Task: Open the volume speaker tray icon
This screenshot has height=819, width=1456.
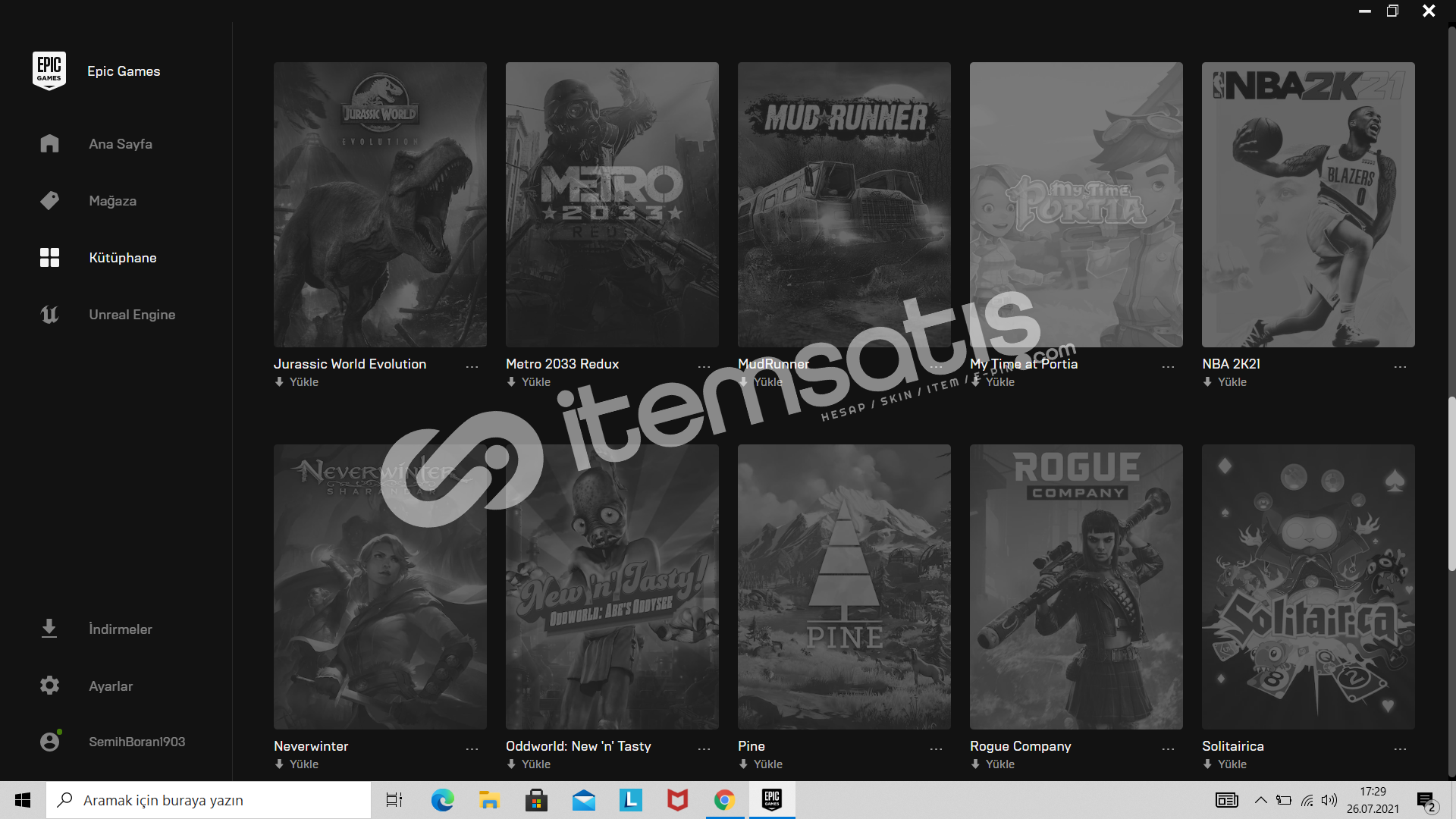Action: 1329,800
